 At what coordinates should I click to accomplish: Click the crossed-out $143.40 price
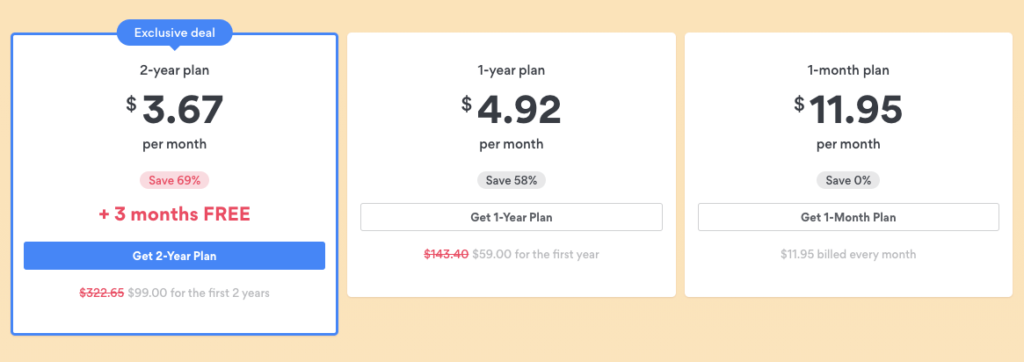pos(446,254)
